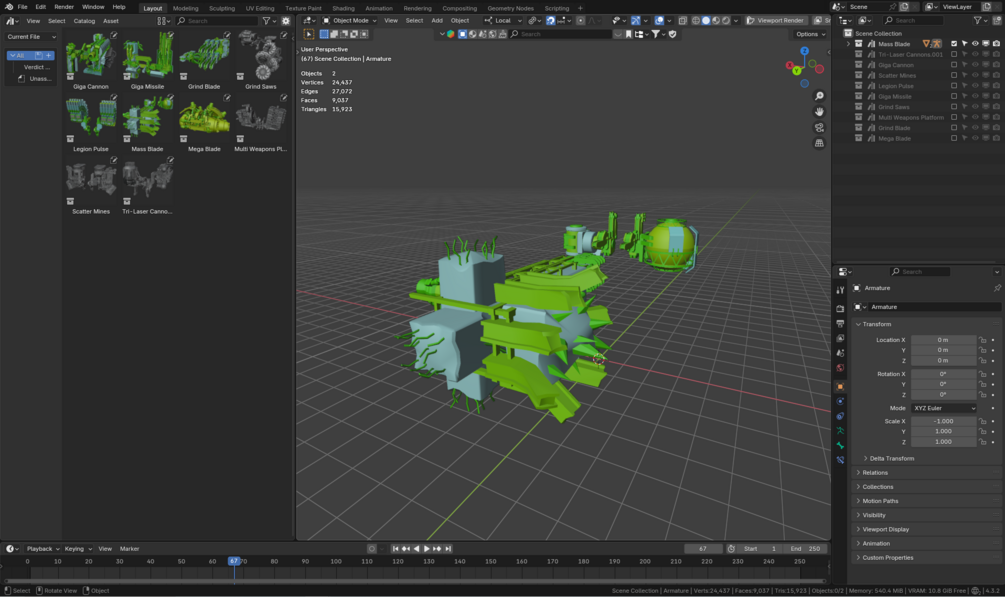Image resolution: width=1005 pixels, height=597 pixels.
Task: Click the Scene Collection archive icon
Action: pyautogui.click(x=848, y=33)
